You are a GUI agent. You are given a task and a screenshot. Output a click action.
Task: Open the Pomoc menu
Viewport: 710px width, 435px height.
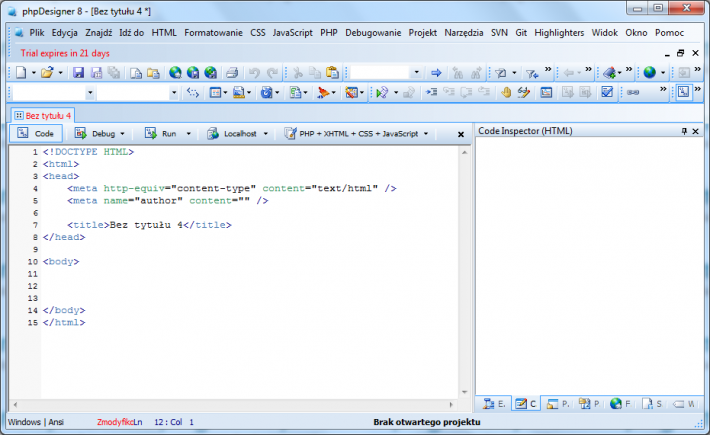[x=669, y=33]
